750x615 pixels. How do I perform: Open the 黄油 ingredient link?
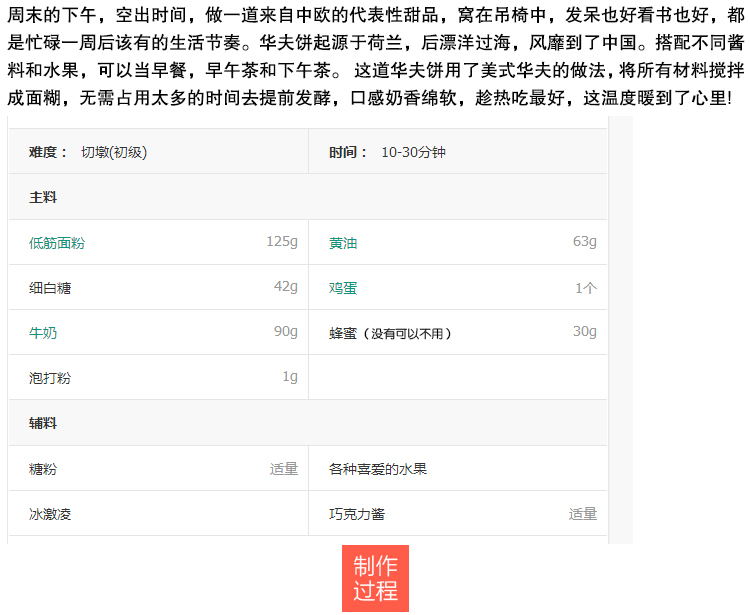point(343,243)
